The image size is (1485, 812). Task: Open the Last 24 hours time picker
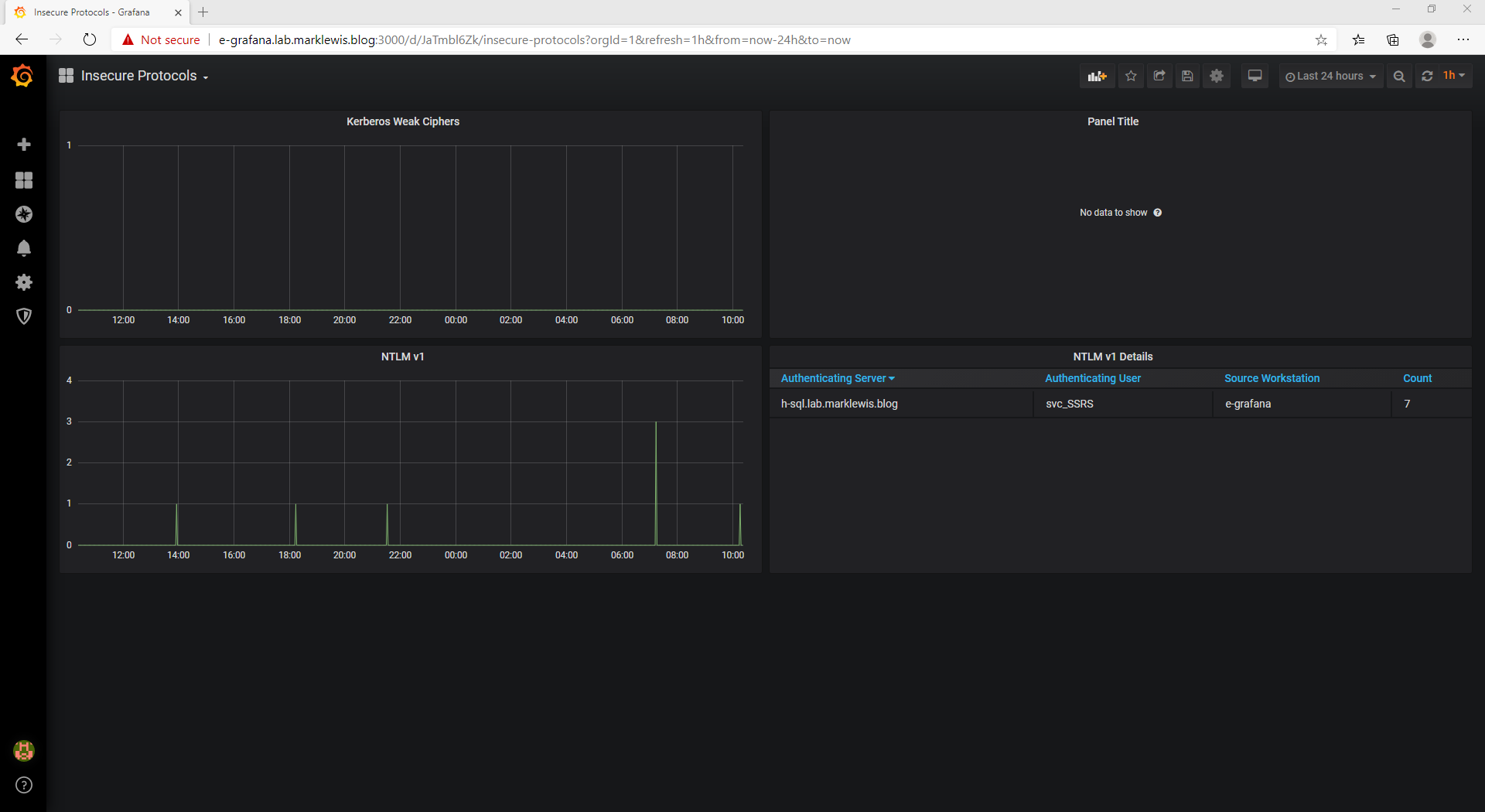[1330, 75]
